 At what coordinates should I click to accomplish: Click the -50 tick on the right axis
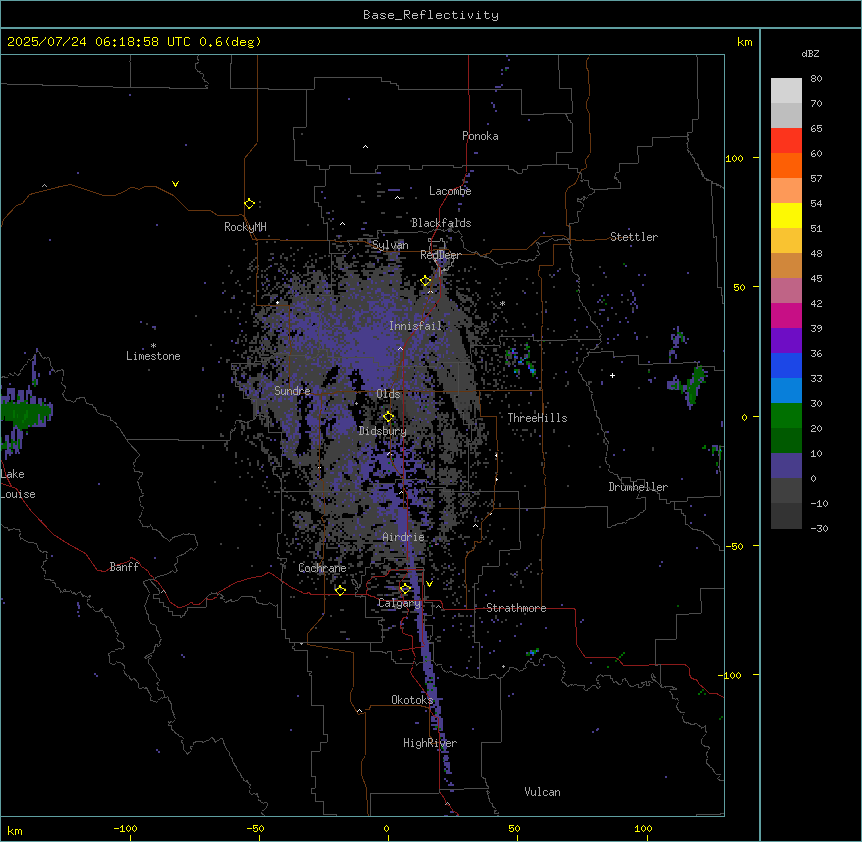pyautogui.click(x=734, y=546)
